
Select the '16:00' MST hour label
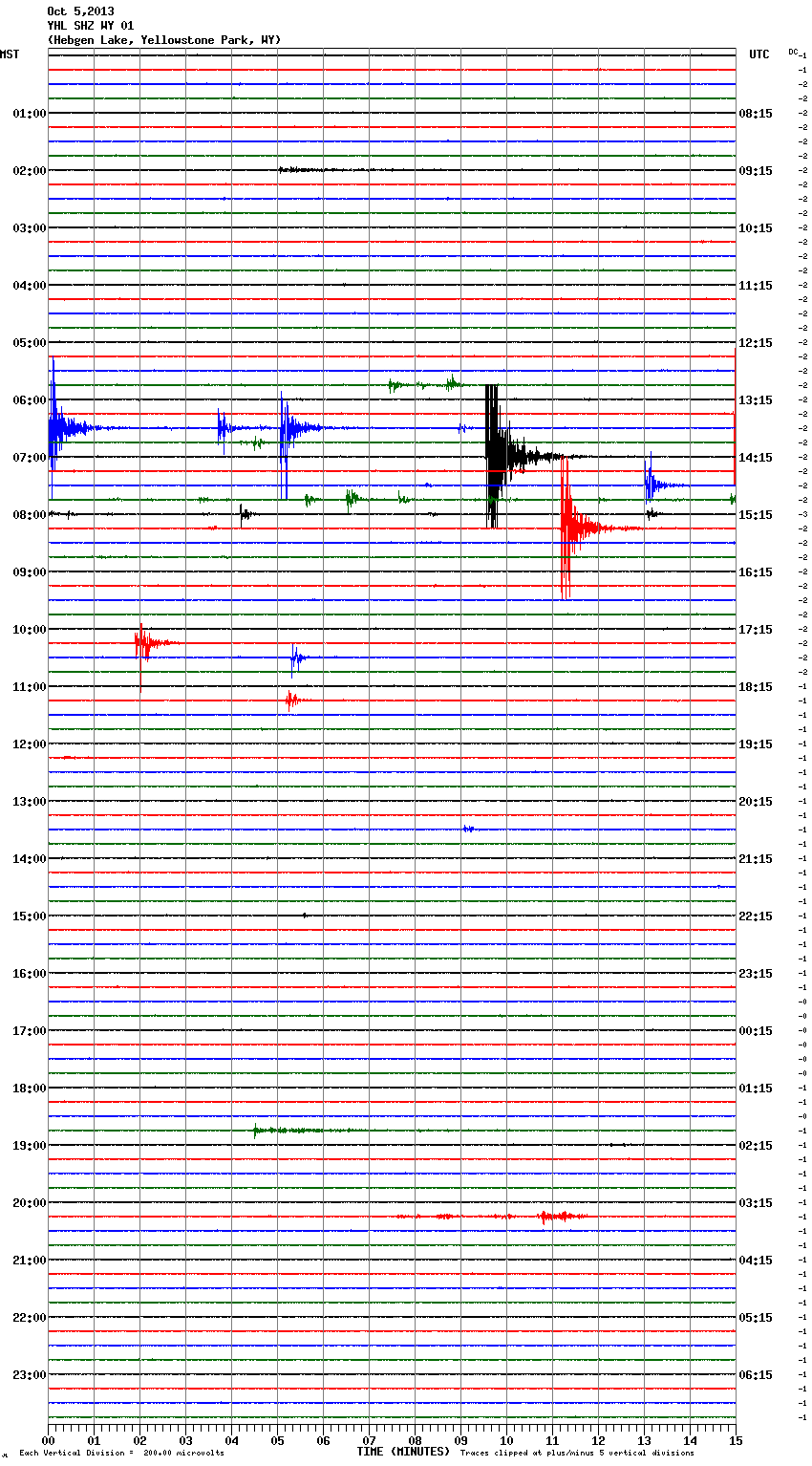pos(30,974)
